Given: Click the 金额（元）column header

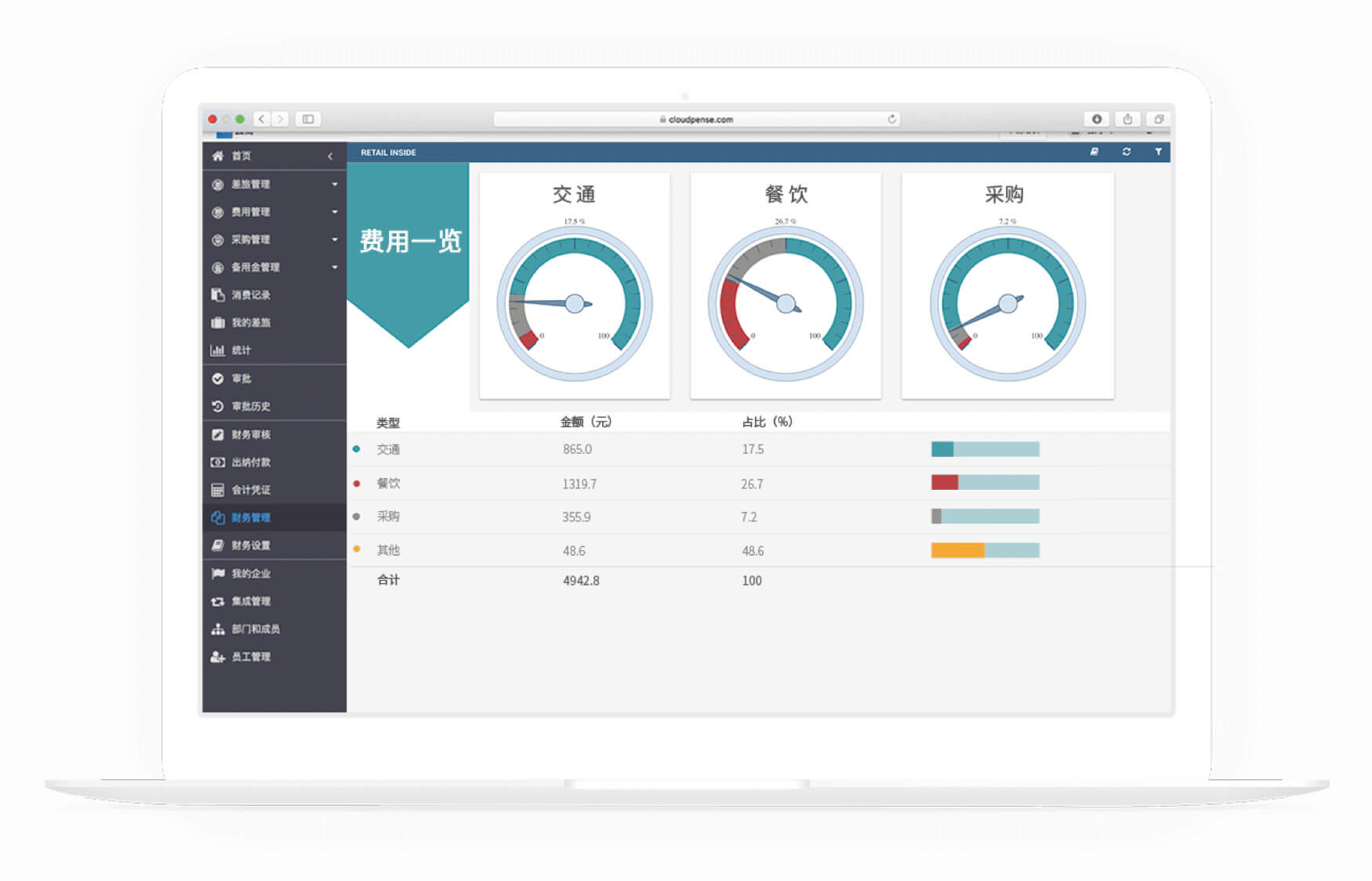Looking at the screenshot, I should pos(586,422).
